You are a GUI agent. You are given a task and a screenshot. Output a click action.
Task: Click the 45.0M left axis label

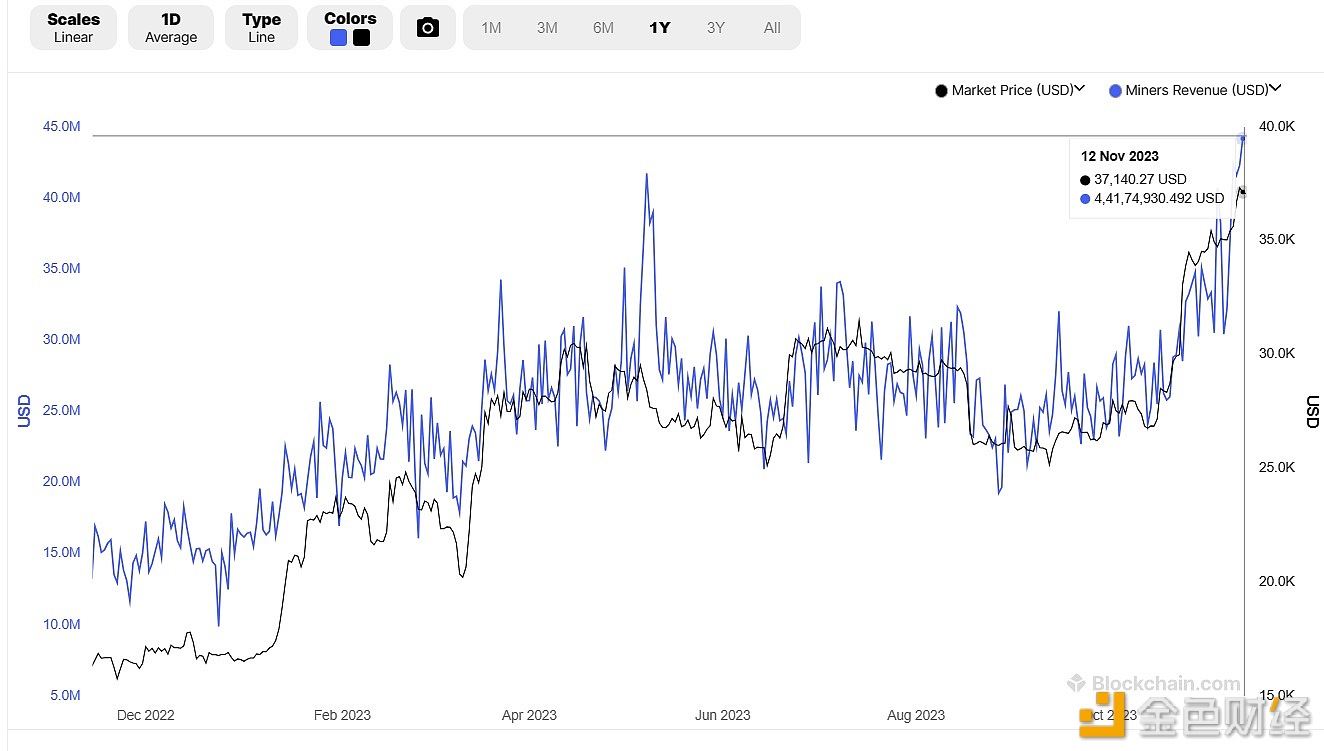tap(61, 126)
